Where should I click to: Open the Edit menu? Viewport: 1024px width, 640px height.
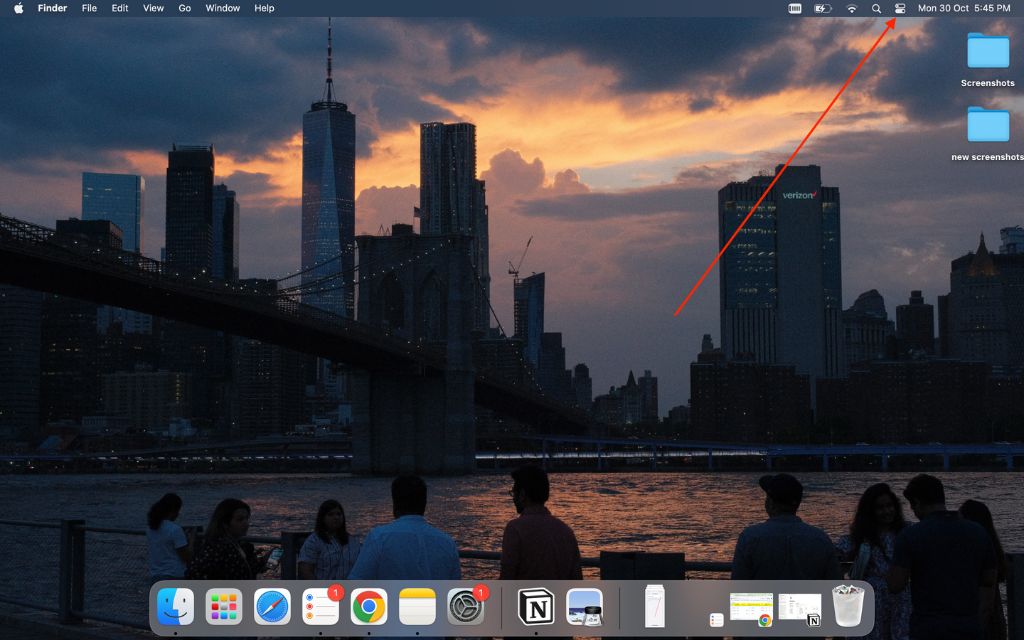click(x=120, y=8)
